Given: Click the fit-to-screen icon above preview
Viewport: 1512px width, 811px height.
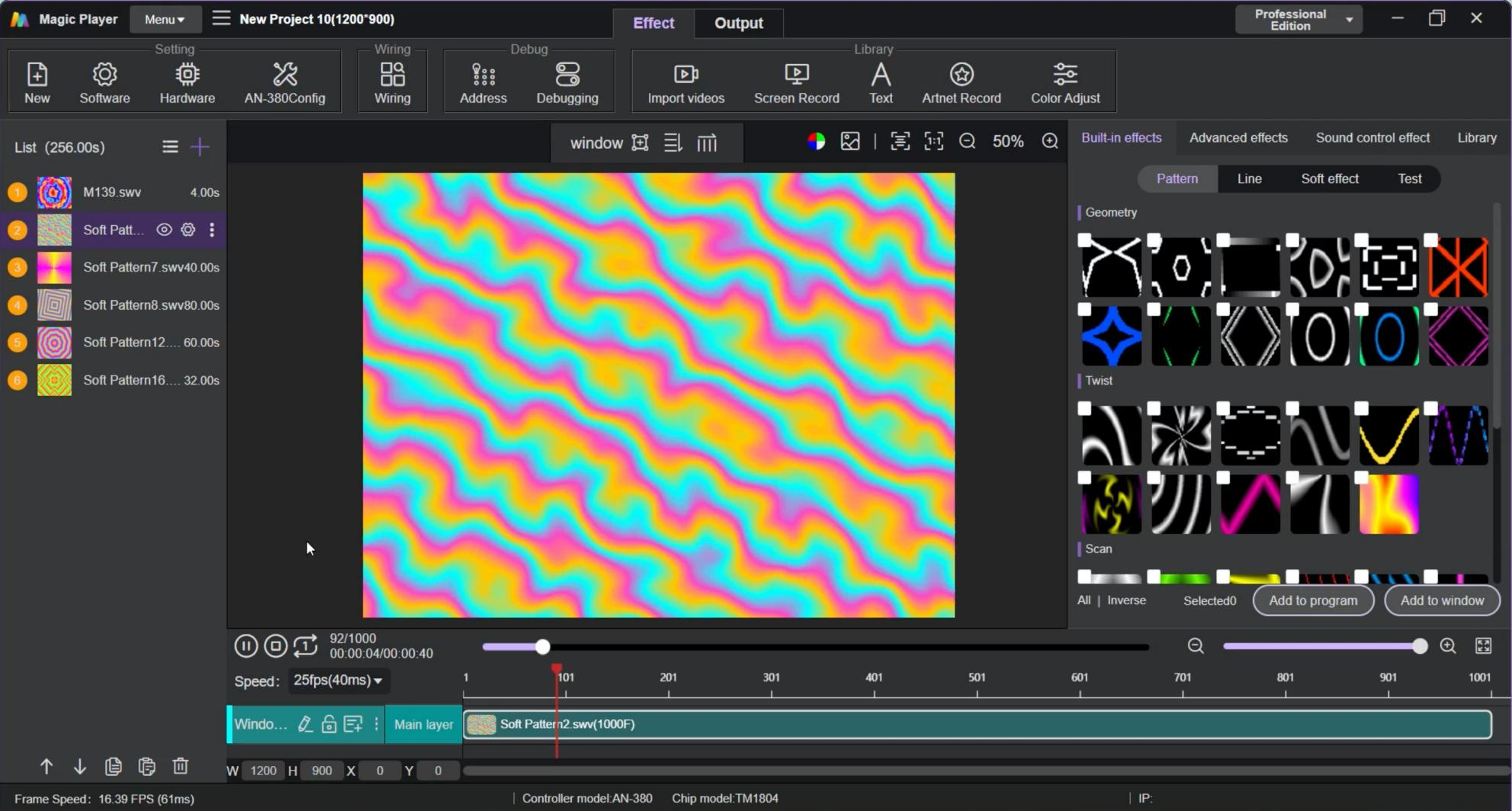Looking at the screenshot, I should [x=900, y=141].
